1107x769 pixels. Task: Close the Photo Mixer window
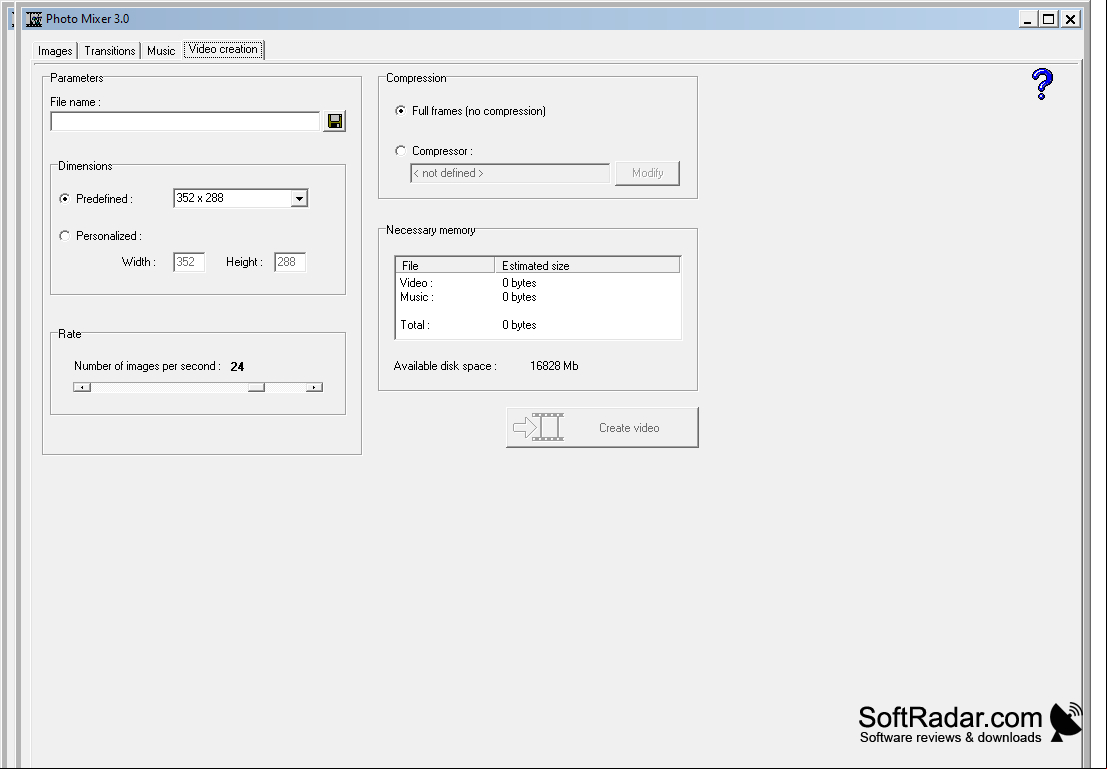[x=1071, y=19]
